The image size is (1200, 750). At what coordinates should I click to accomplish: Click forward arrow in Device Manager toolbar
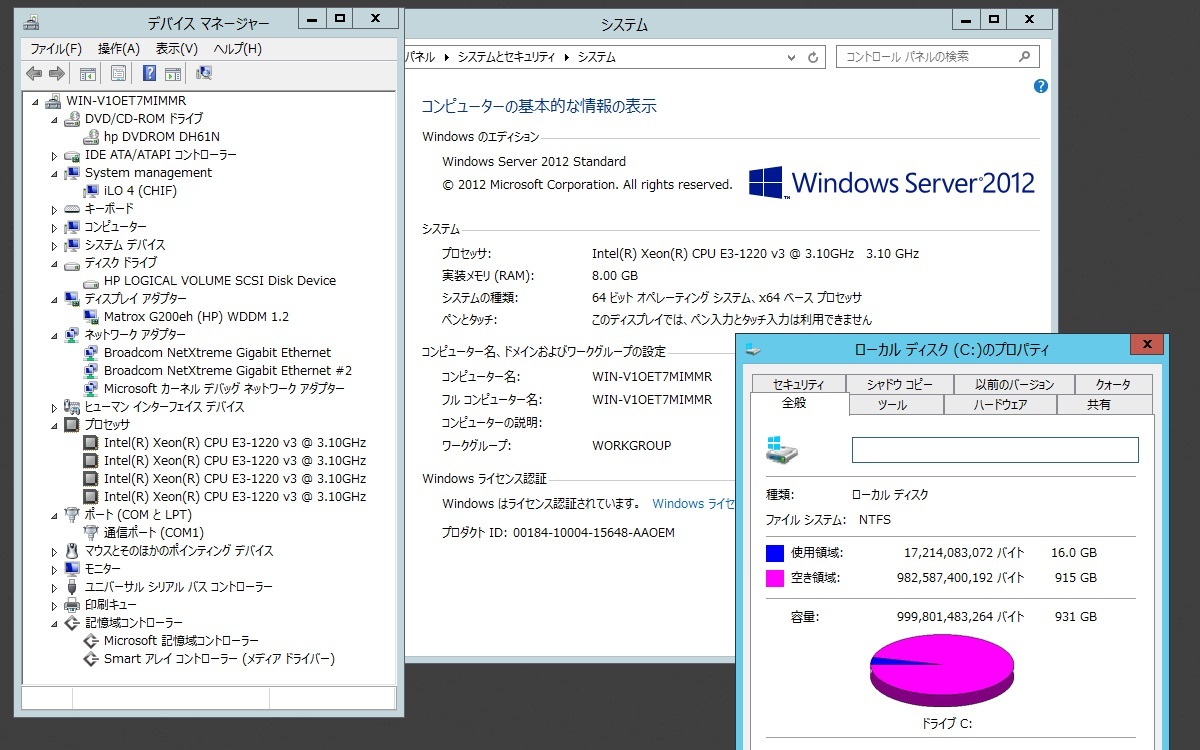pyautogui.click(x=57, y=73)
